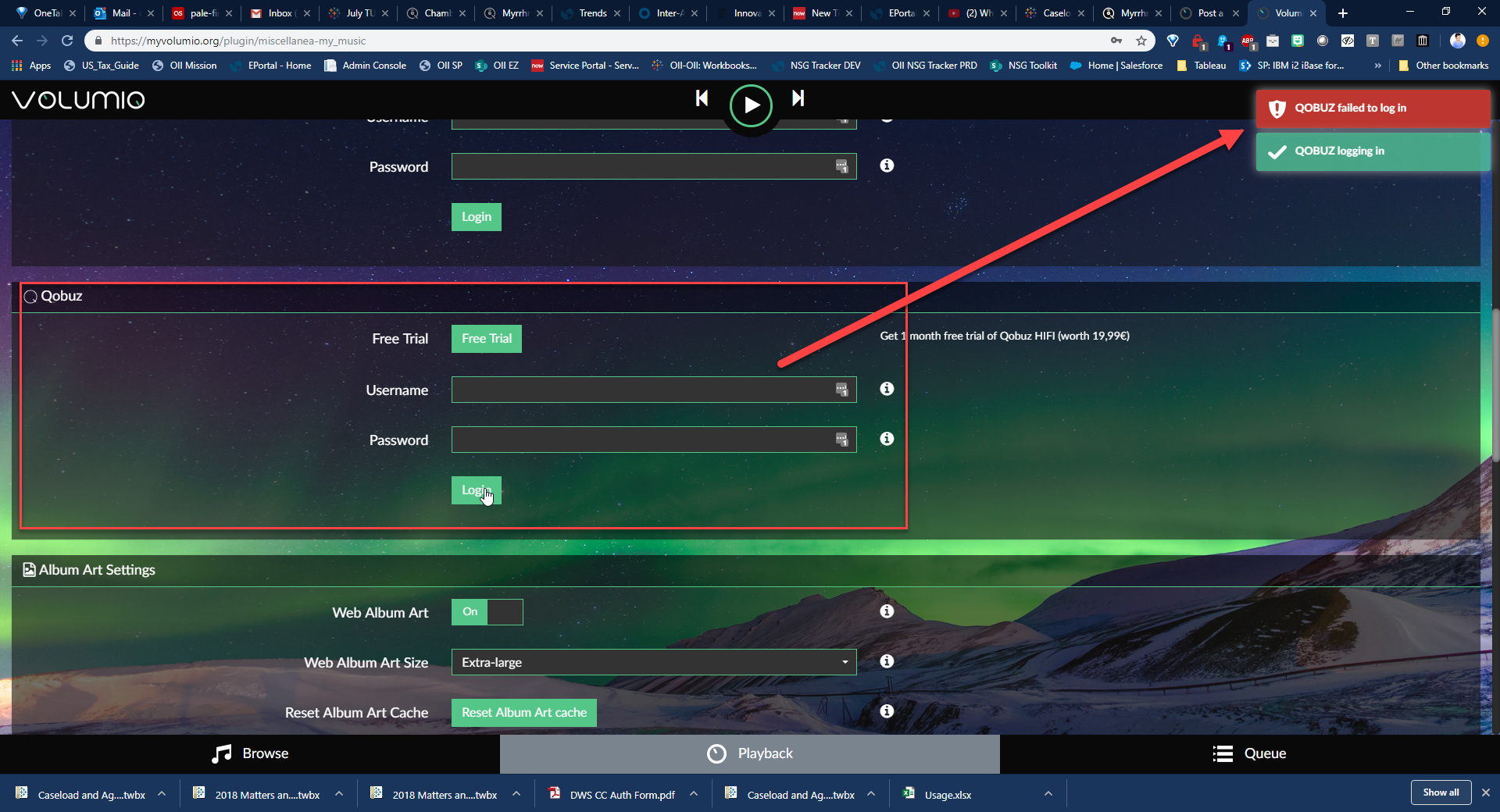Screen dimensions: 1500x812
Task: Open a new browser tab
Action: pyautogui.click(x=1342, y=13)
